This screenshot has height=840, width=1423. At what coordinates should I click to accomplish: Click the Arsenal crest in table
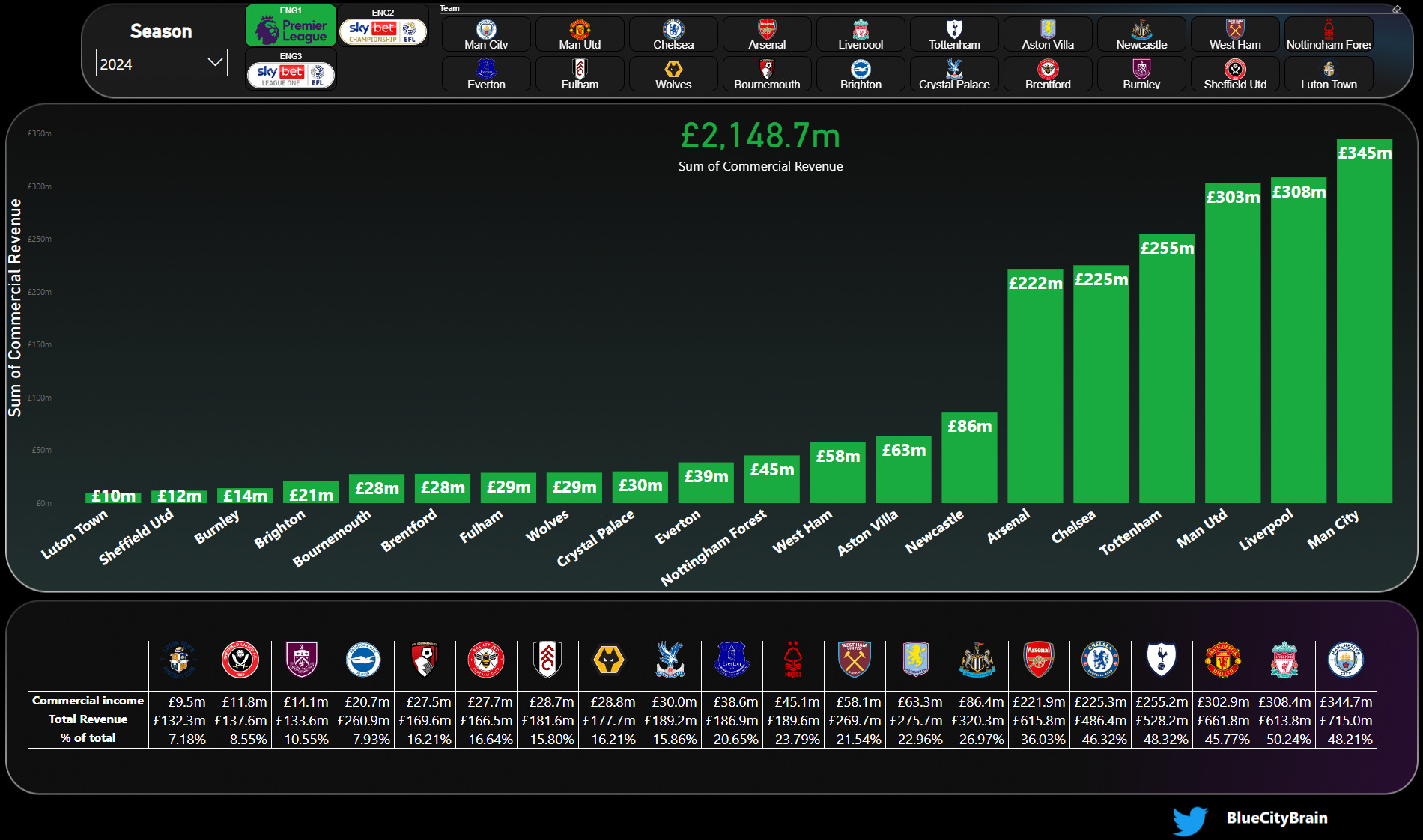1039,660
